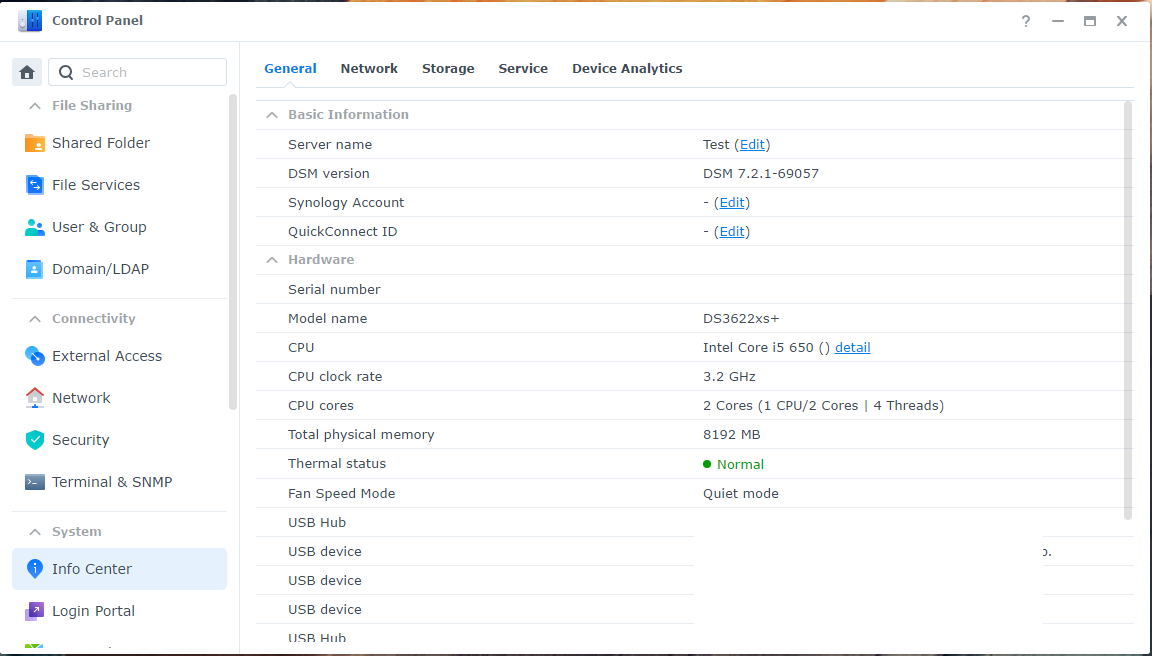Edit the Synology Account
The width and height of the screenshot is (1152, 656).
[732, 203]
